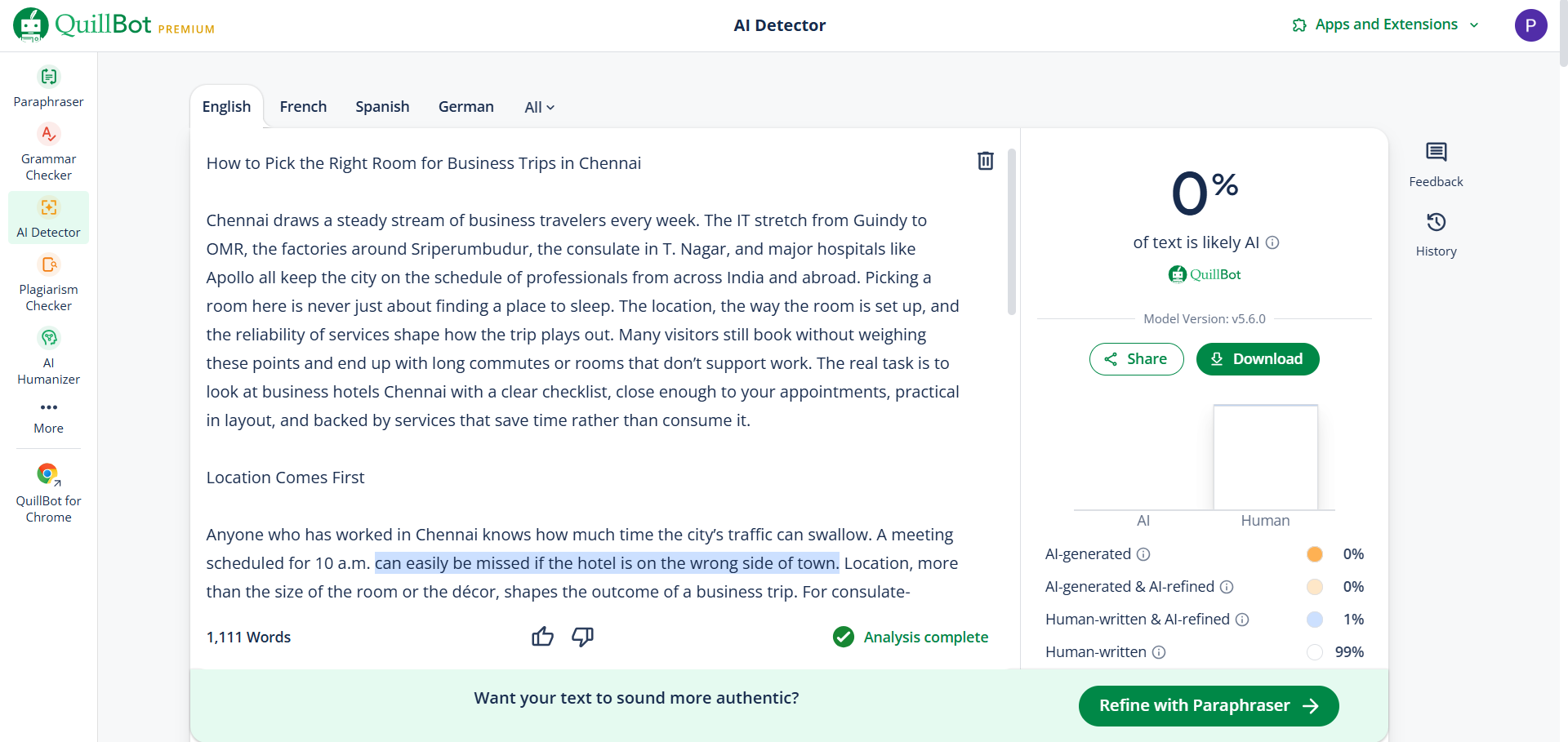
Task: Open the profile avatar P menu
Action: [1530, 25]
